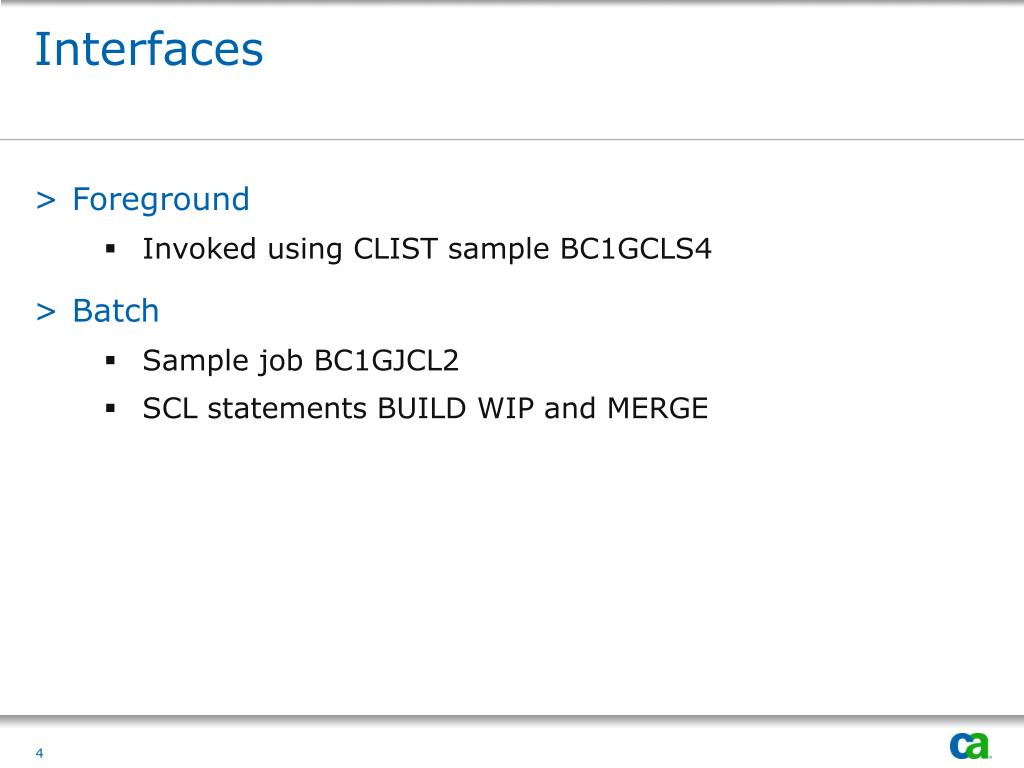Viewport: 1024px width, 768px height.
Task: Click the word Invoked in the first bullet
Action: click(199, 249)
